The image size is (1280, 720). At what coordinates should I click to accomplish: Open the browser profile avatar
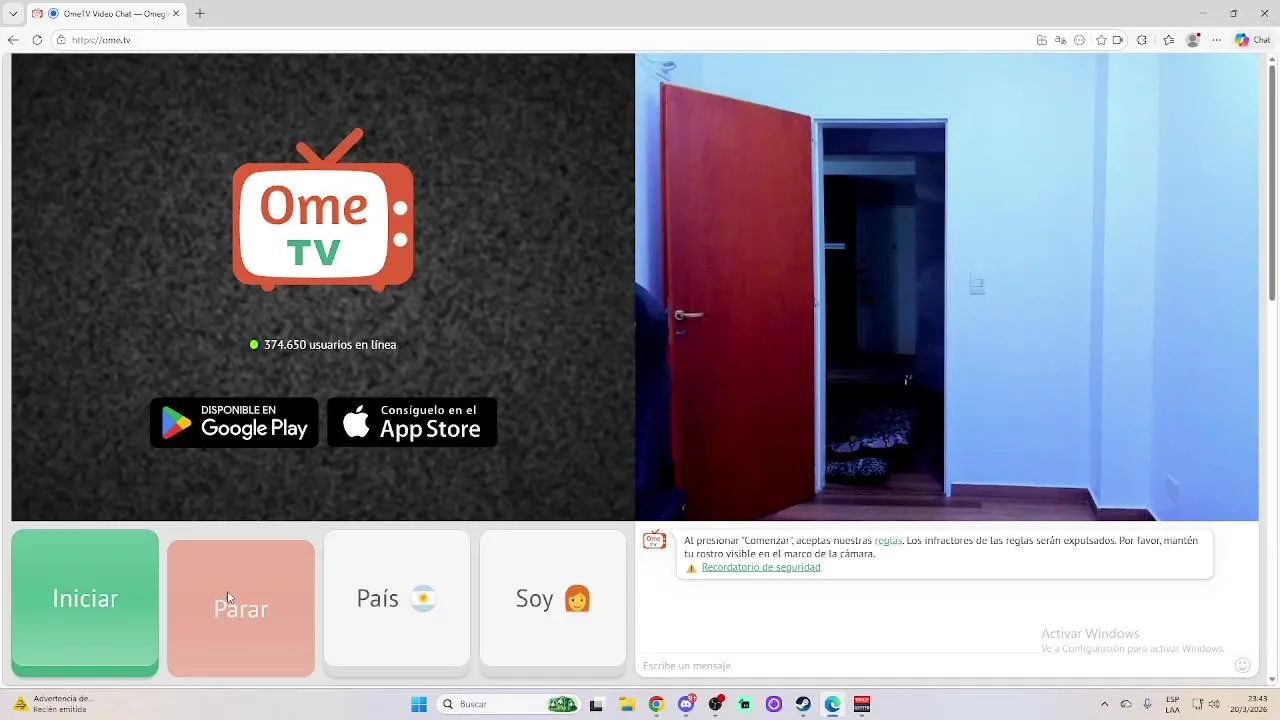pyautogui.click(x=1192, y=40)
